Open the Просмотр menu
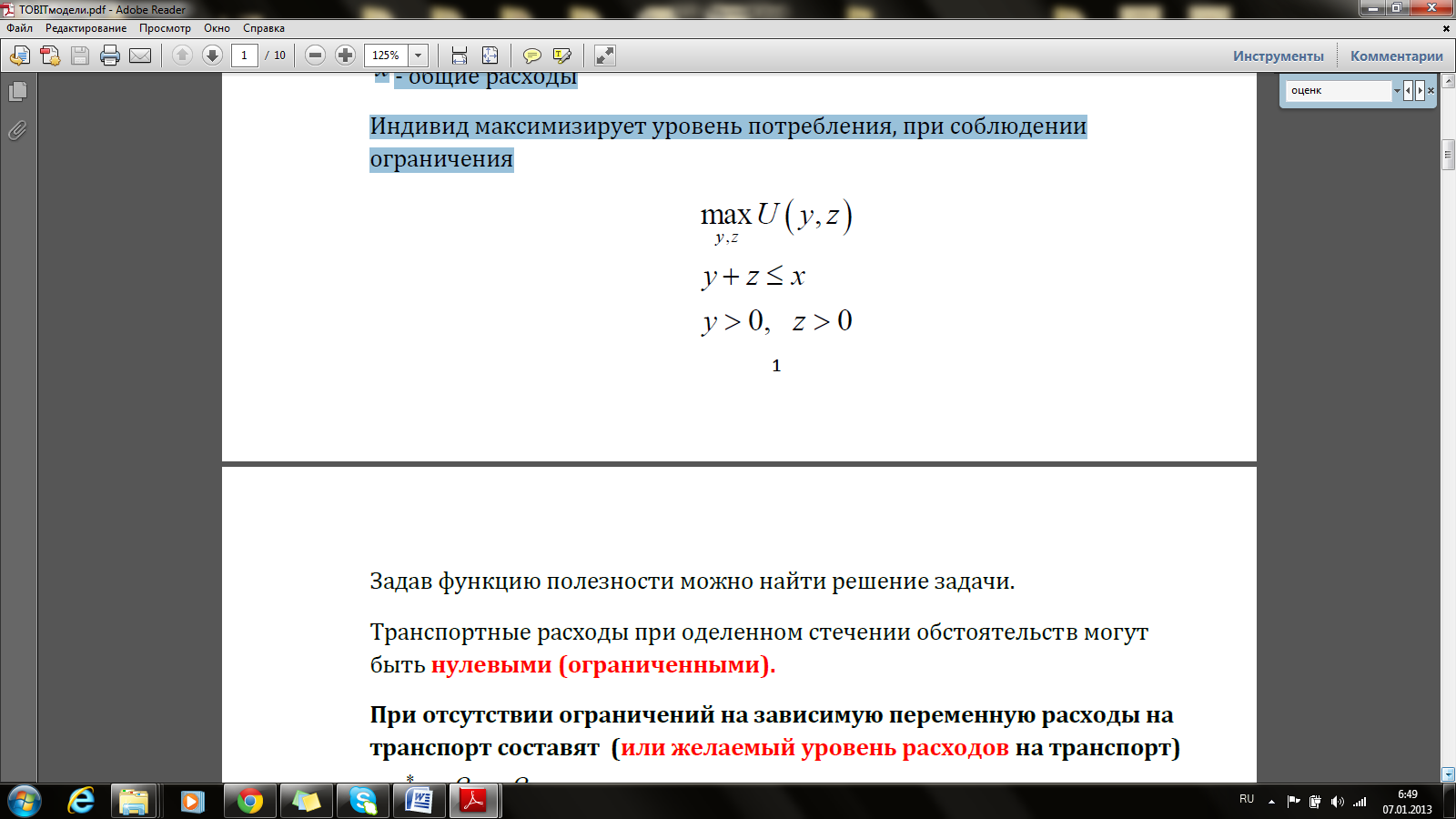This screenshot has width=1456, height=819. 166,28
